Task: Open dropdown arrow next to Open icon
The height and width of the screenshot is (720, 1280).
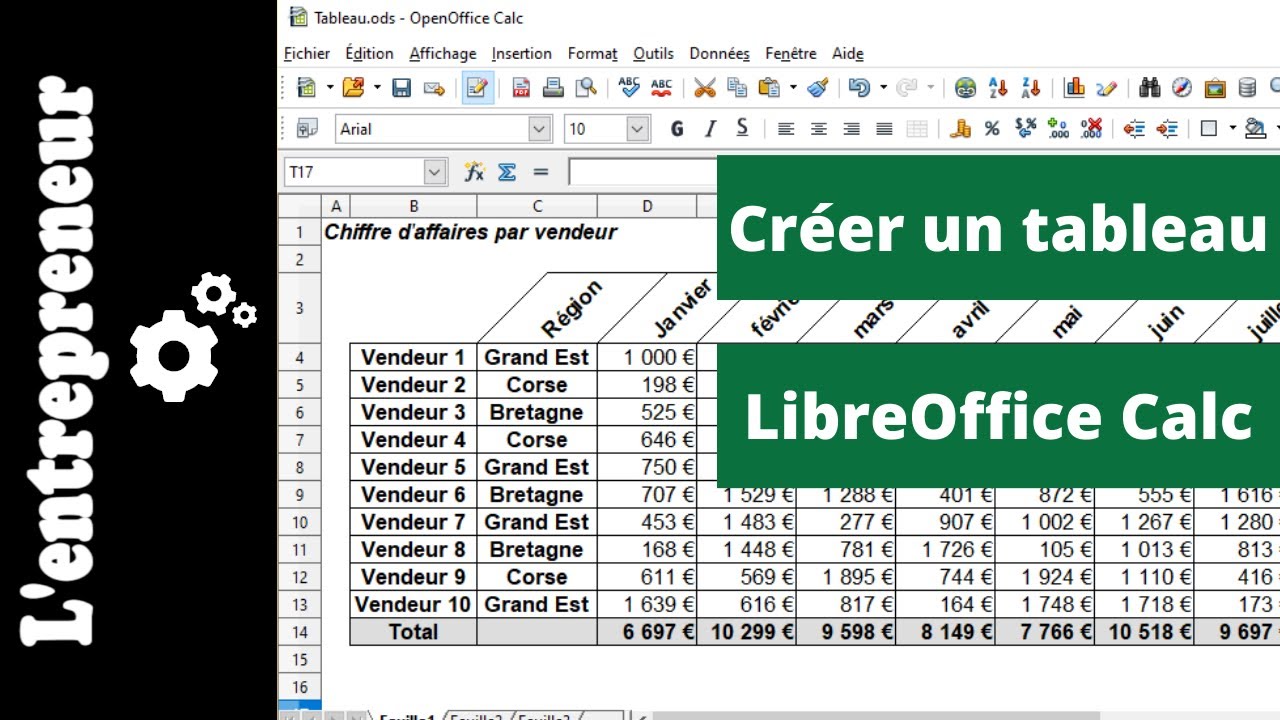Action: (x=377, y=88)
